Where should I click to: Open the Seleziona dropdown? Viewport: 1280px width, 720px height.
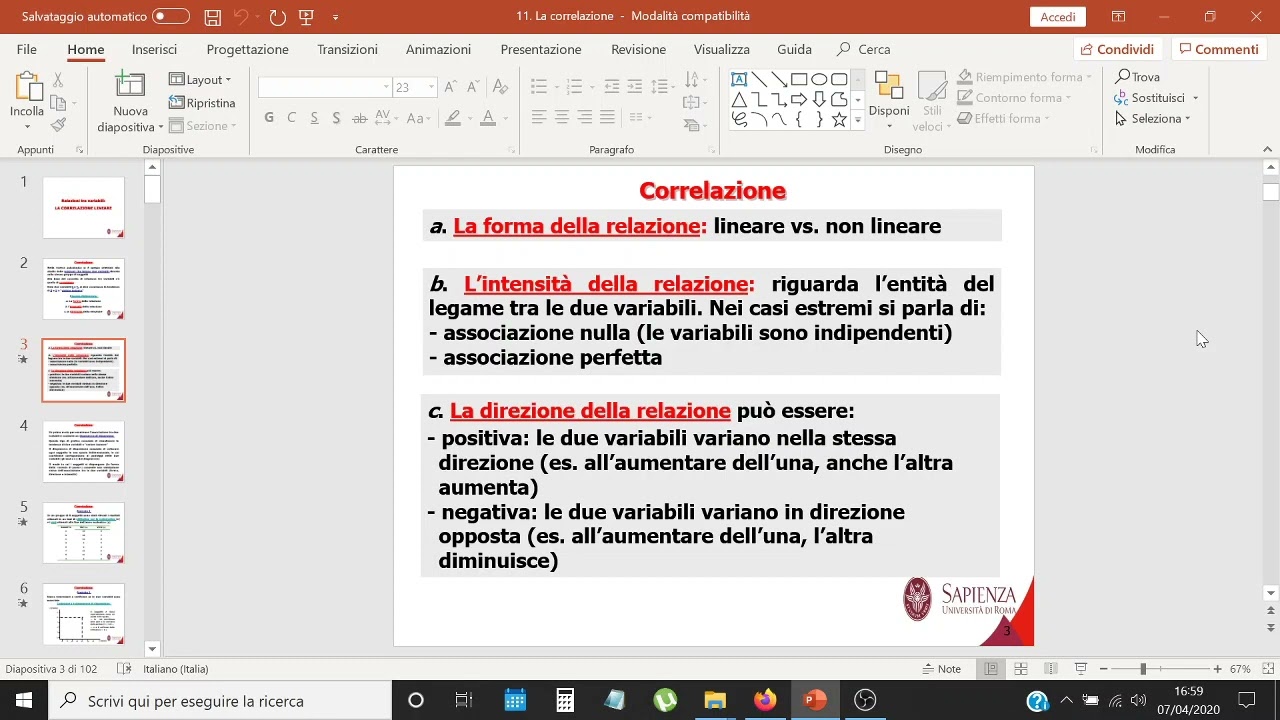(x=1154, y=118)
